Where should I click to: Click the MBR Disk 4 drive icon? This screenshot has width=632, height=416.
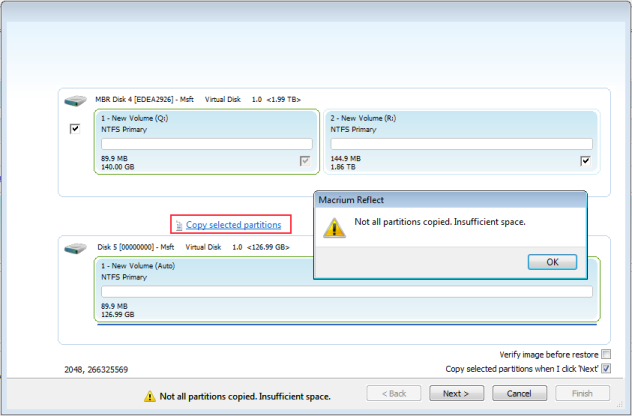[75, 100]
